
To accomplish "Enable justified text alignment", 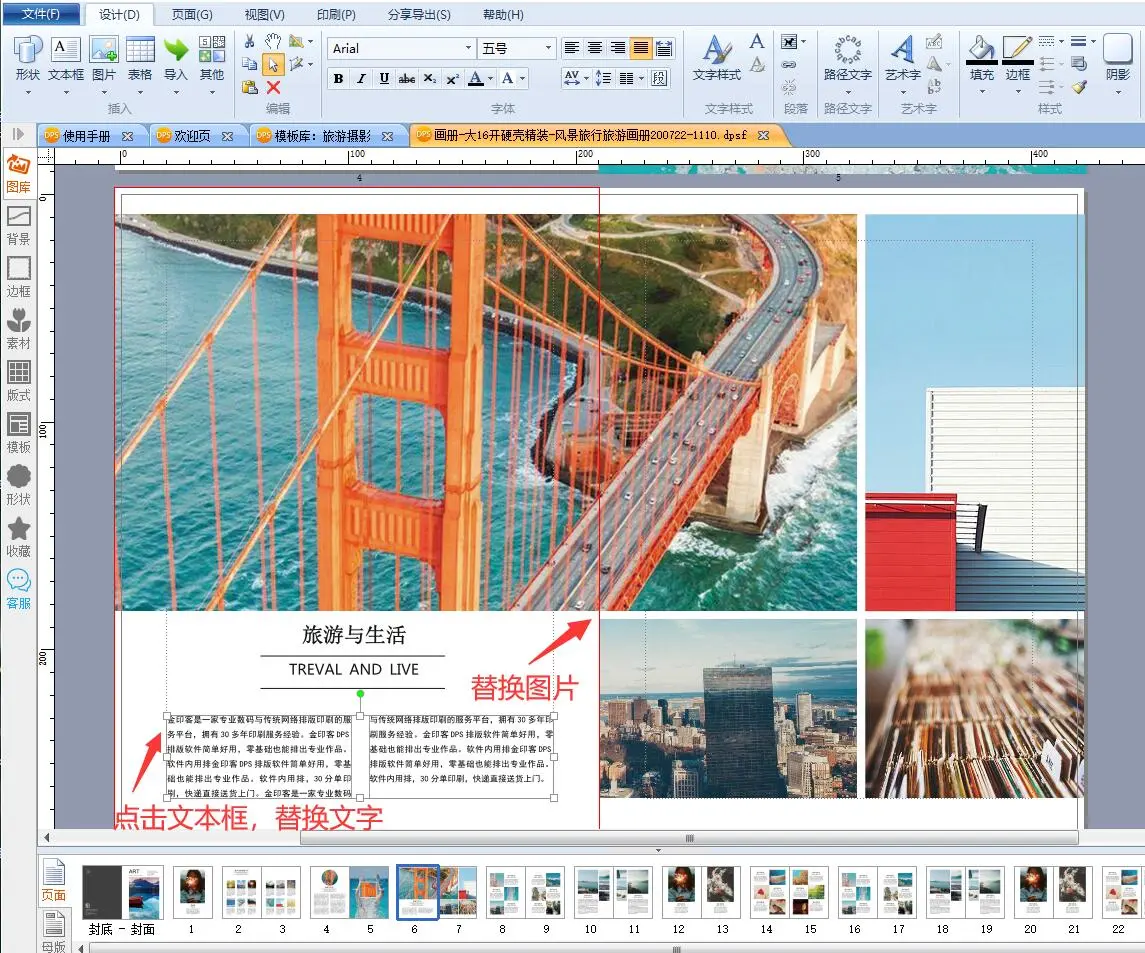I will tap(641, 48).
